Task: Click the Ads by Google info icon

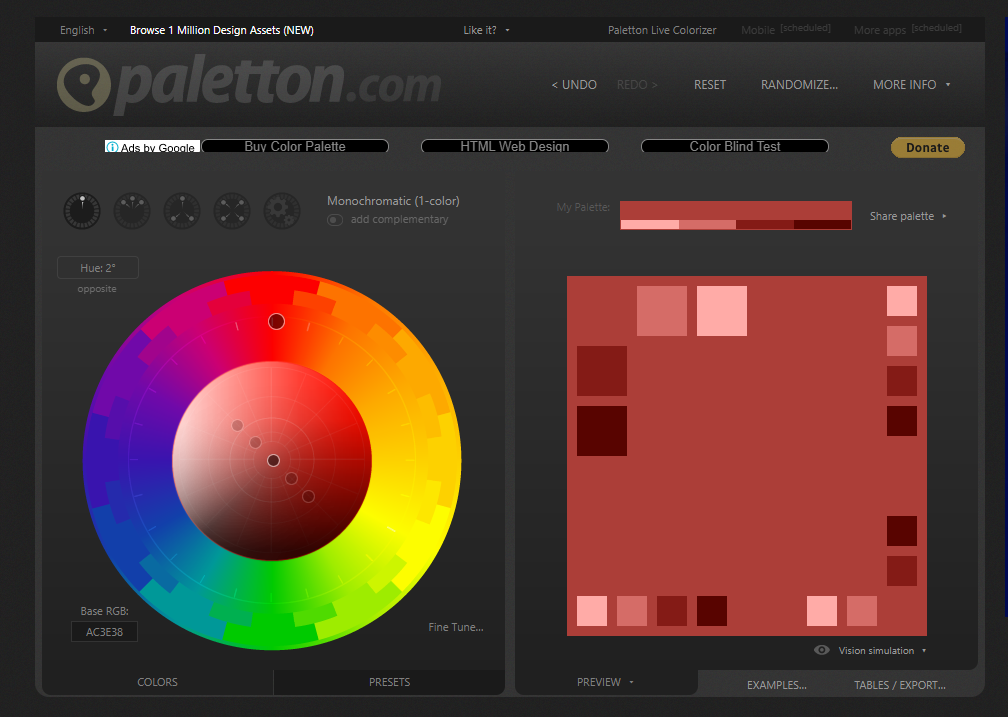Action: tap(112, 147)
